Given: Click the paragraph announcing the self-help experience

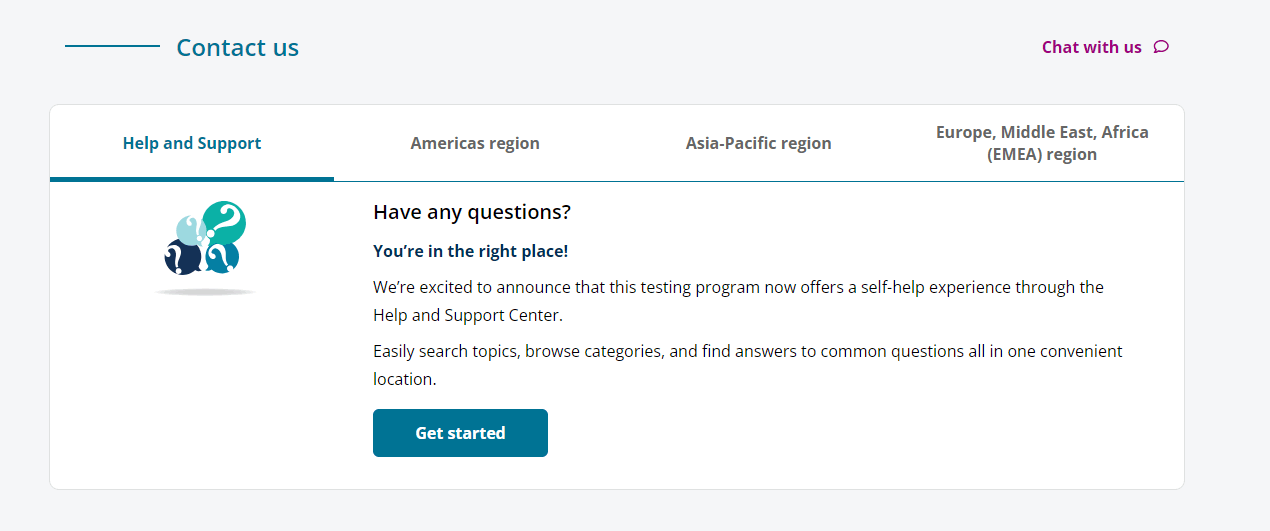Looking at the screenshot, I should click(738, 301).
